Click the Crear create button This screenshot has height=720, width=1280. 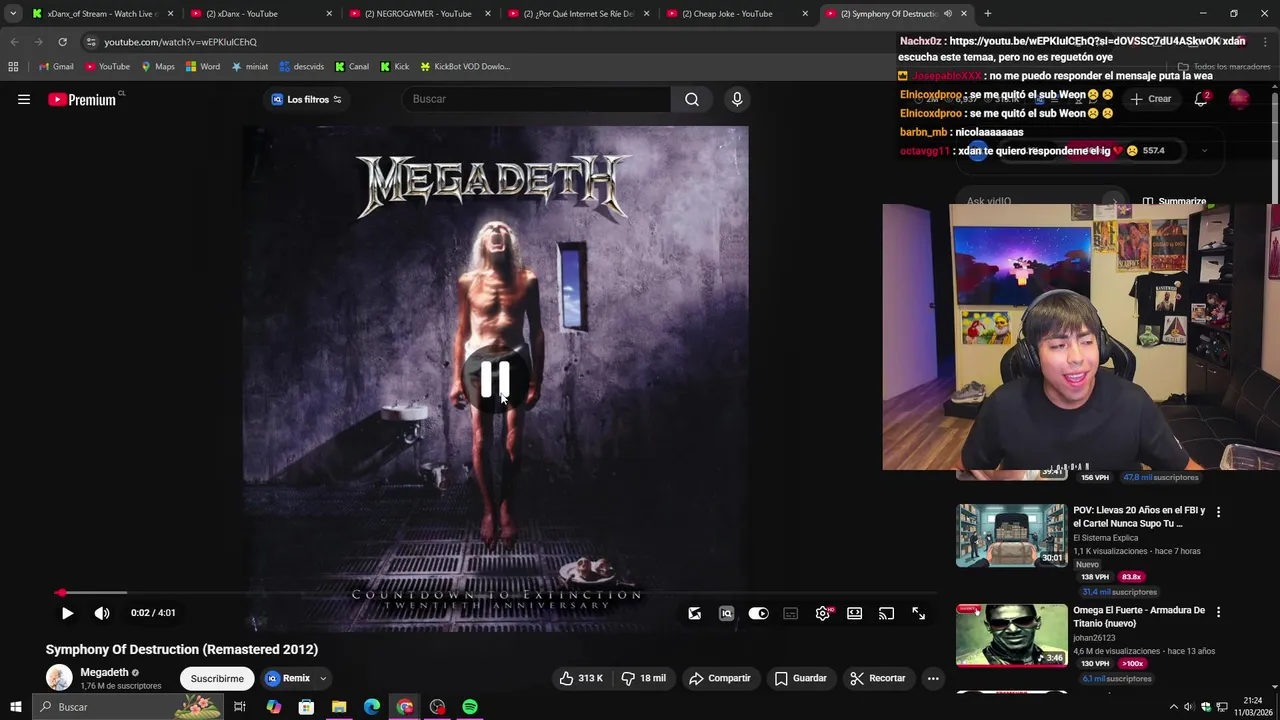[1151, 99]
